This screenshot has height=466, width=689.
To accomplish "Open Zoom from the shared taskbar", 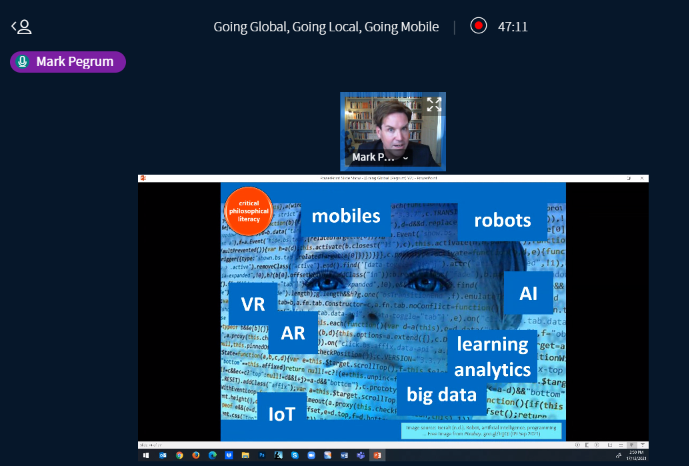I will (311, 455).
